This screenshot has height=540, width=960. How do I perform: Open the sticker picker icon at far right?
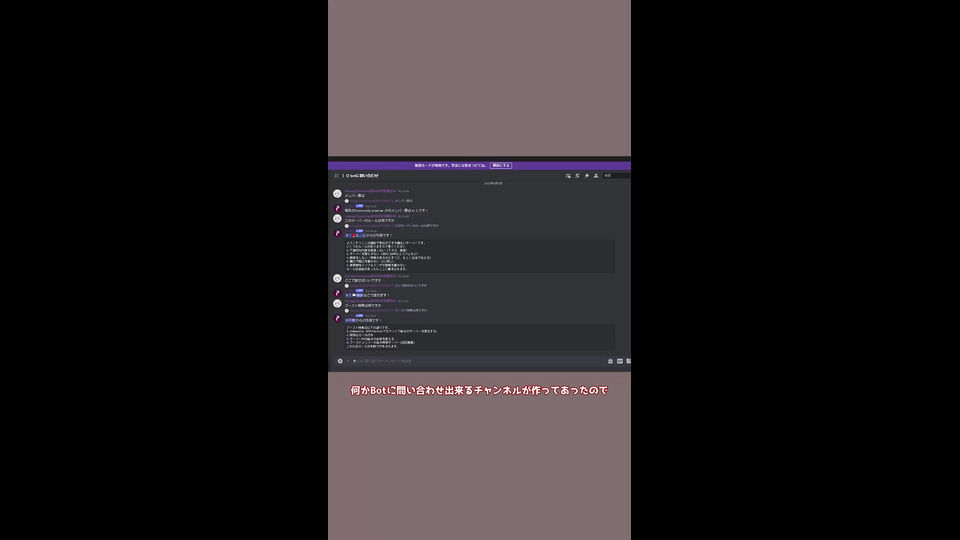pos(628,361)
